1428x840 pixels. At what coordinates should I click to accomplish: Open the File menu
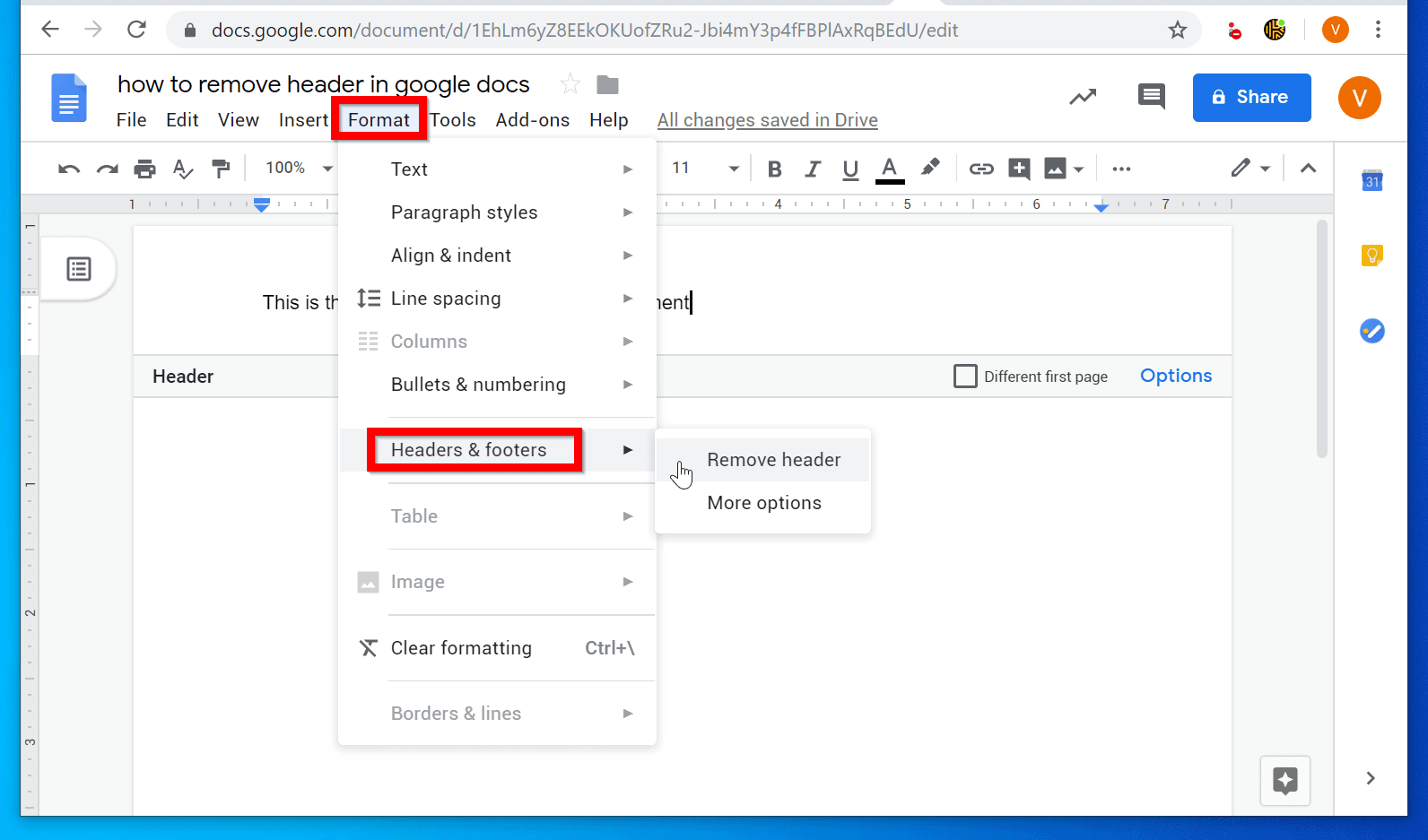[x=132, y=120]
